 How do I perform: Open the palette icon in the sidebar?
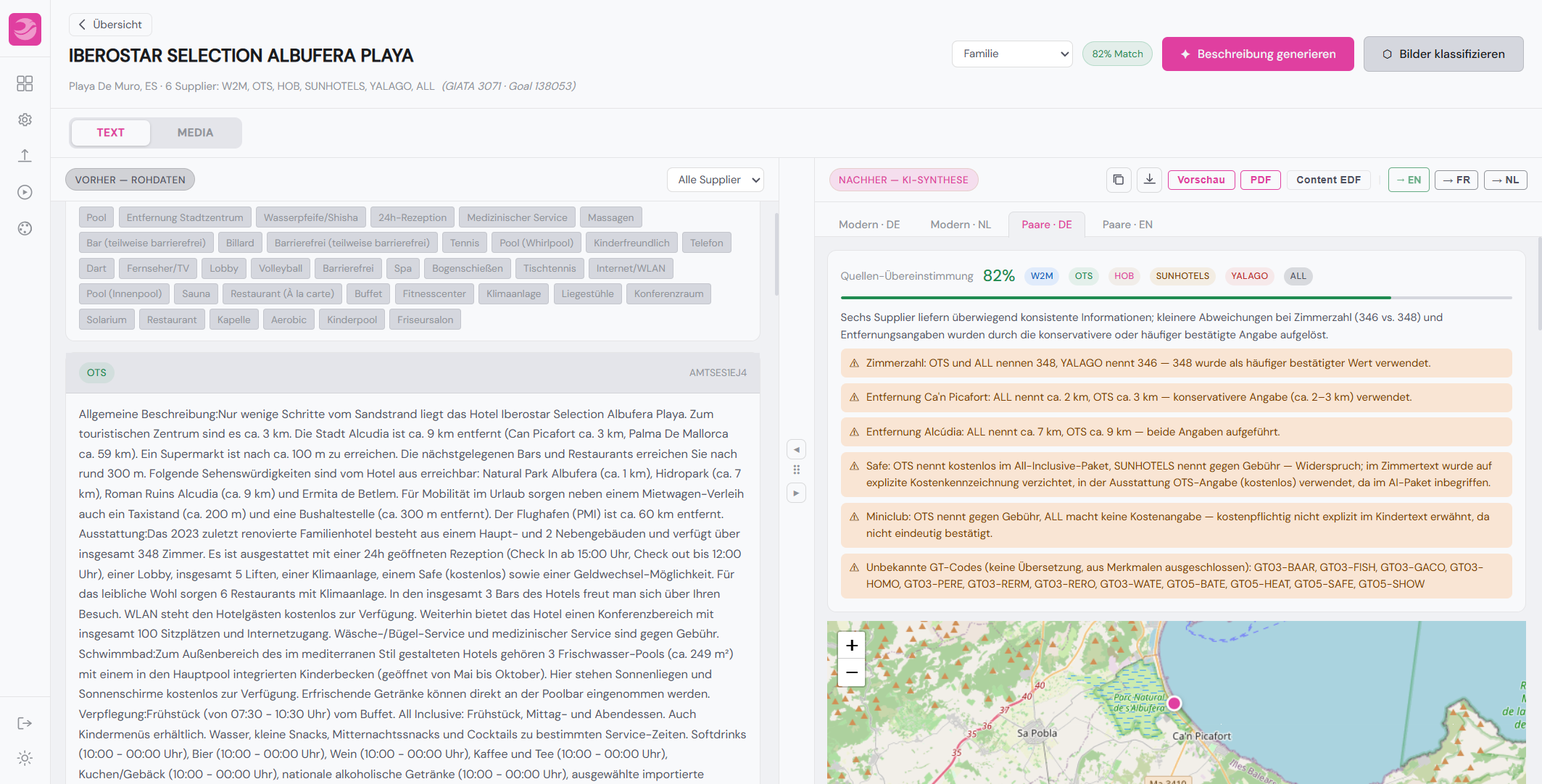click(25, 228)
